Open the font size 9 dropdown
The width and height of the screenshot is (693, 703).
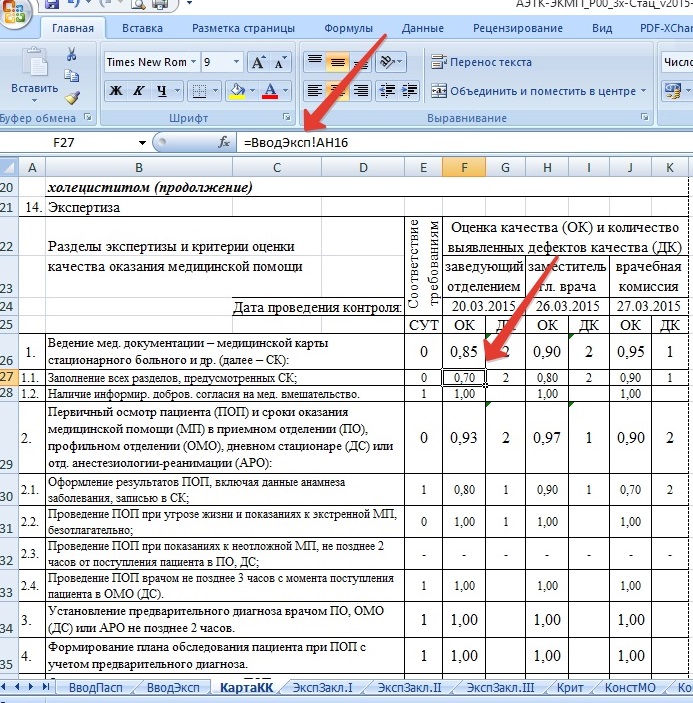236,62
